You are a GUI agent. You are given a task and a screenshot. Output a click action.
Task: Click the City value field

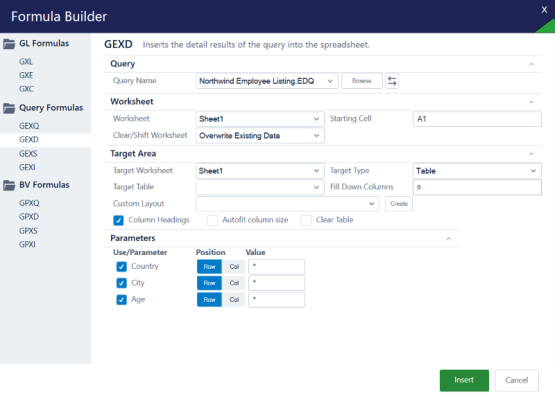pos(276,283)
